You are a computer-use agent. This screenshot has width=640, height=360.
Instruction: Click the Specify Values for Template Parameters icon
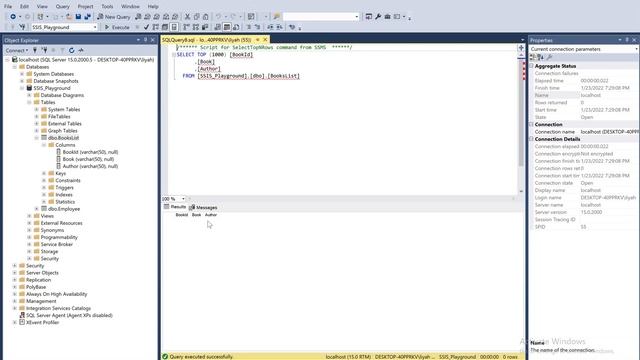[292, 27]
